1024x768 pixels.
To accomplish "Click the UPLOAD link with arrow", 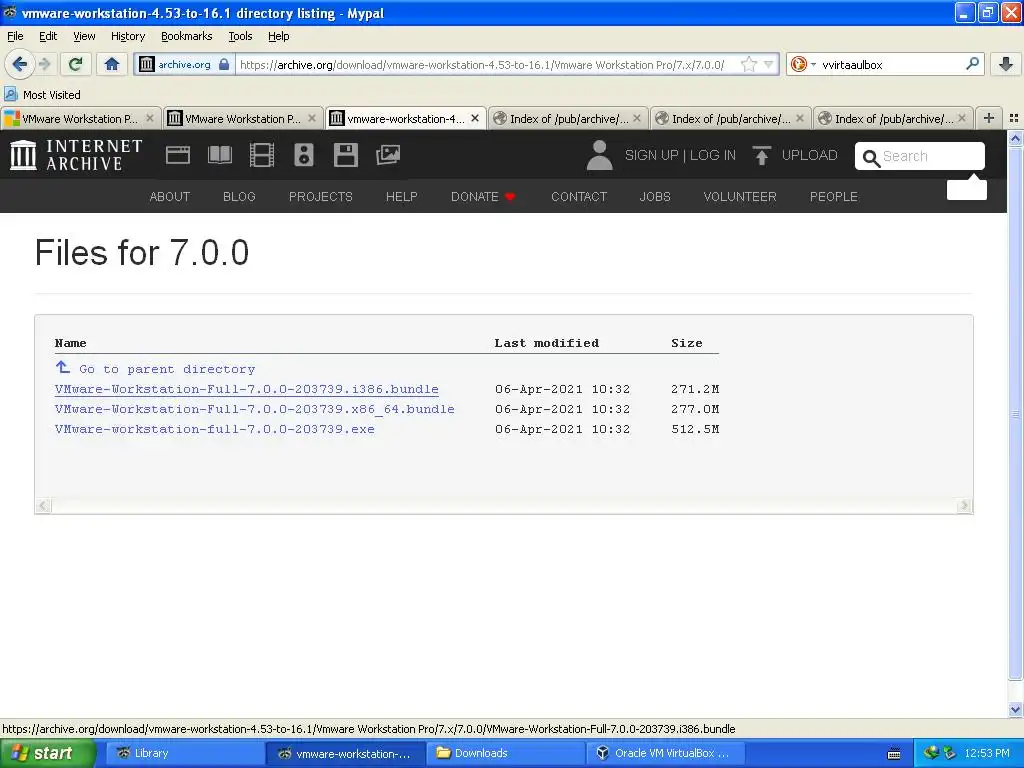I will [795, 155].
